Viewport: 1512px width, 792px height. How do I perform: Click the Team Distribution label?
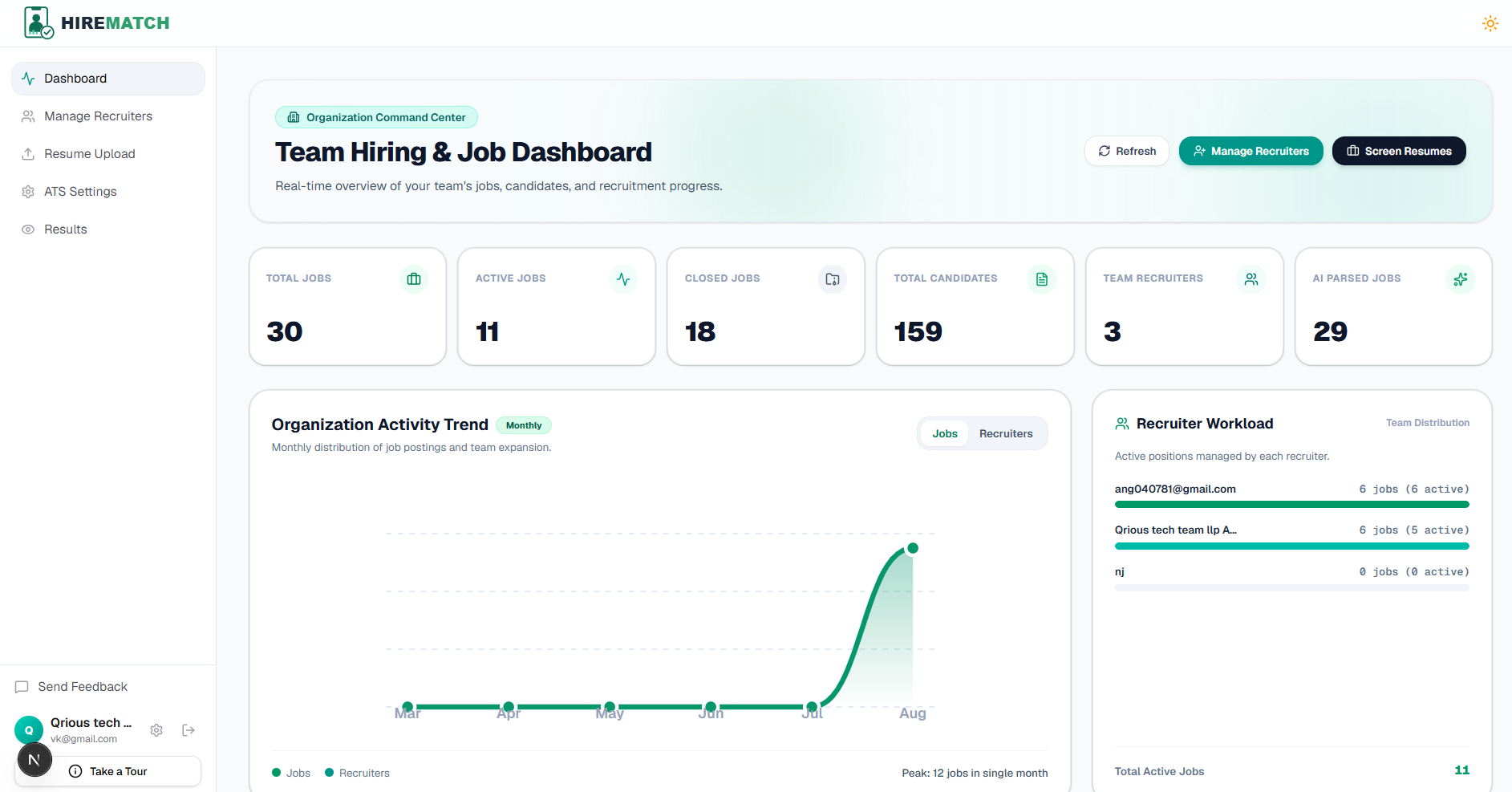click(1428, 423)
